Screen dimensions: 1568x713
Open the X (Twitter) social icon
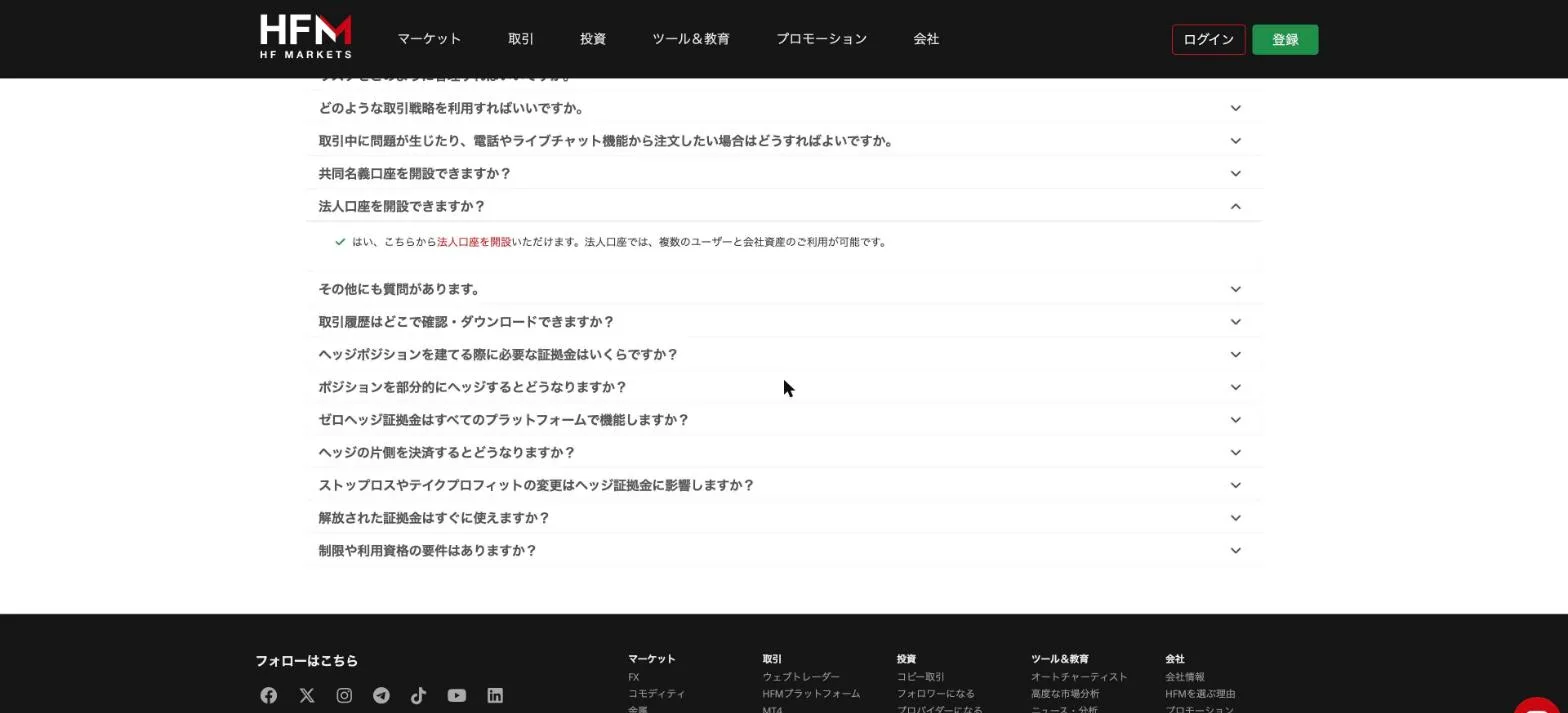coord(307,696)
